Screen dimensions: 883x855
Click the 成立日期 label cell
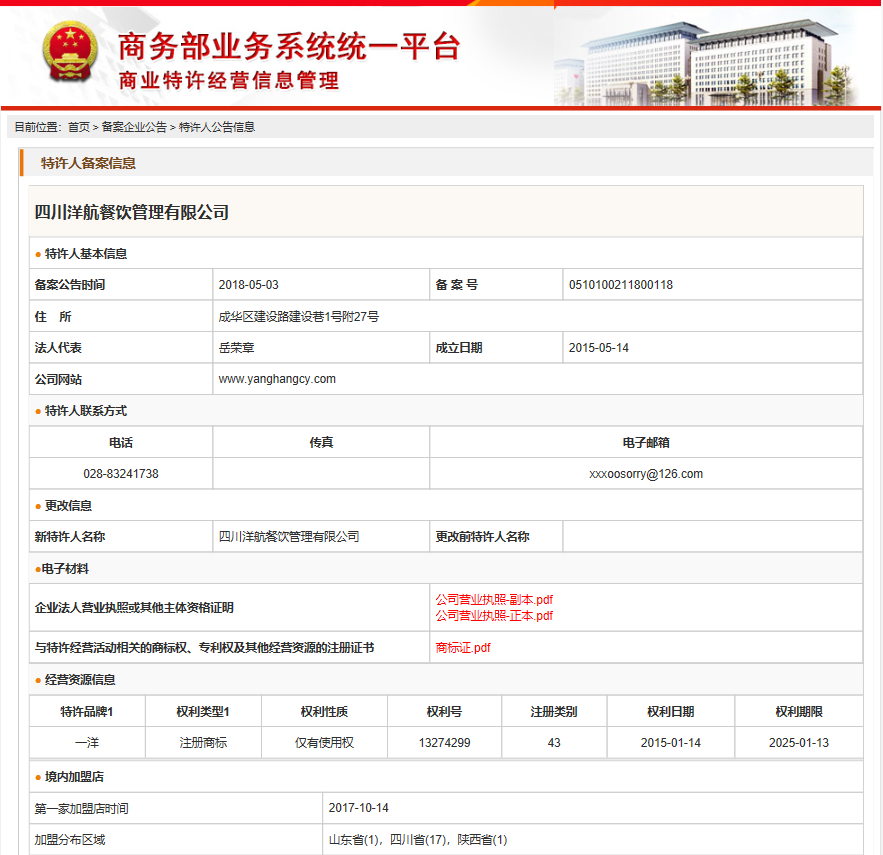pos(496,348)
